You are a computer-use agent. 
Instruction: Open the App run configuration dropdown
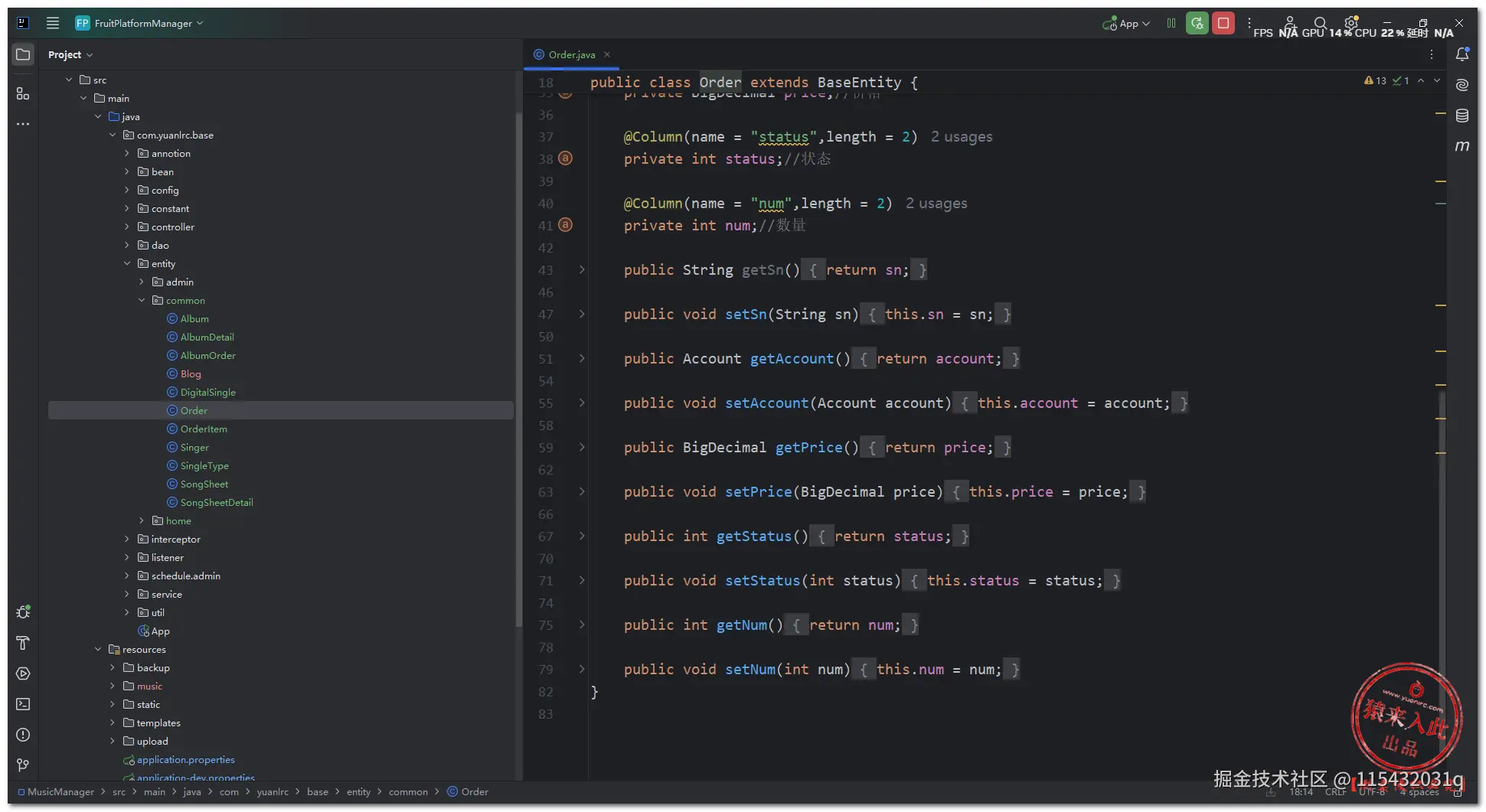(1126, 24)
